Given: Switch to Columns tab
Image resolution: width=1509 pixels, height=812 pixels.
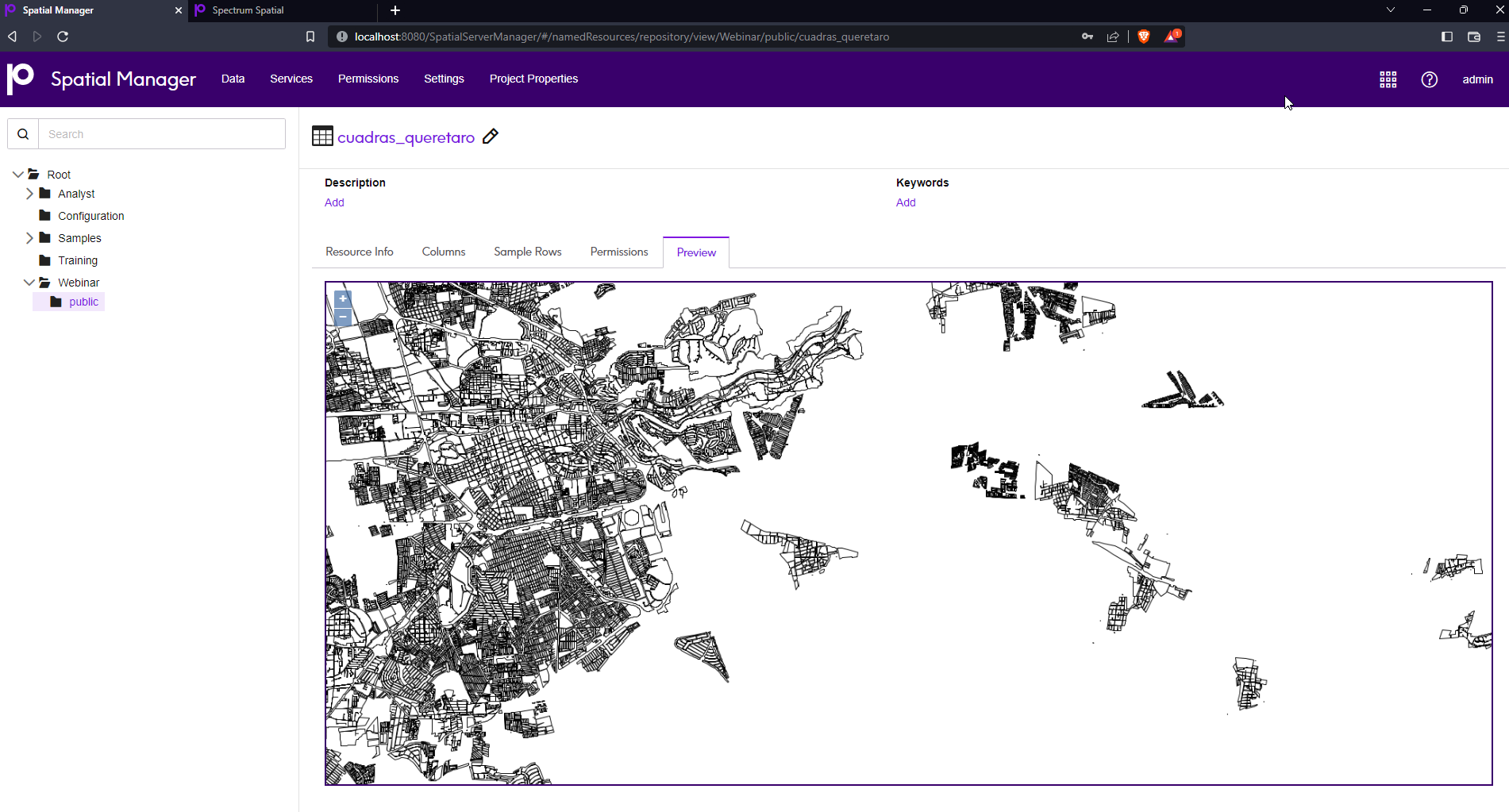Looking at the screenshot, I should (444, 252).
